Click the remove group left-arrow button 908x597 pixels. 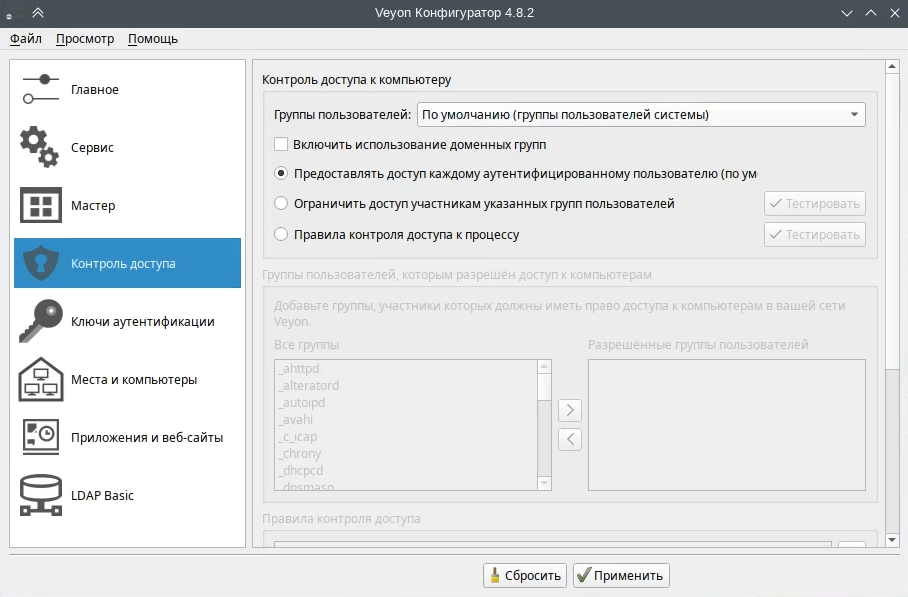pyautogui.click(x=570, y=439)
